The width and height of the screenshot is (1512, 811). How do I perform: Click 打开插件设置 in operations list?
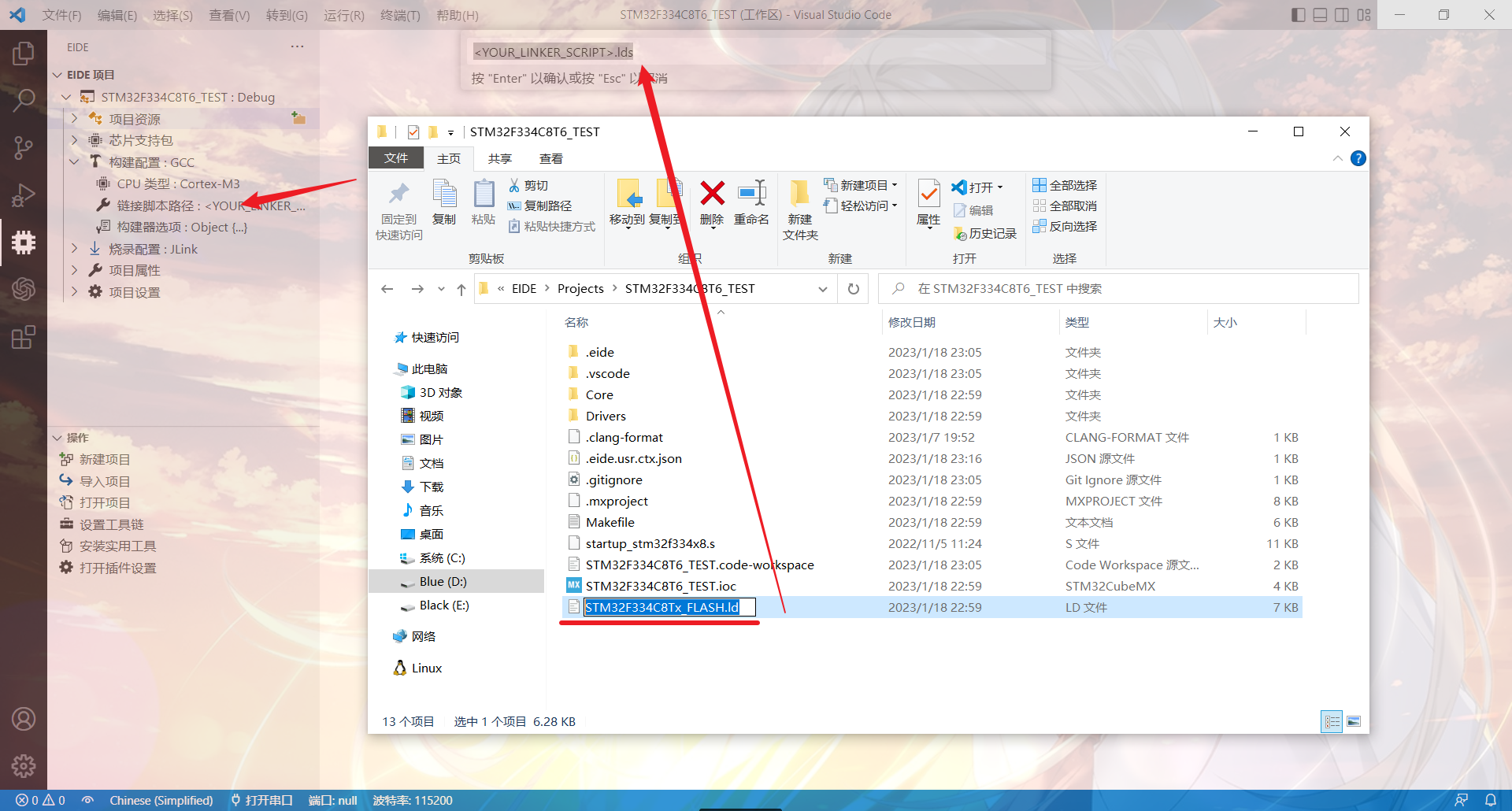(x=117, y=568)
